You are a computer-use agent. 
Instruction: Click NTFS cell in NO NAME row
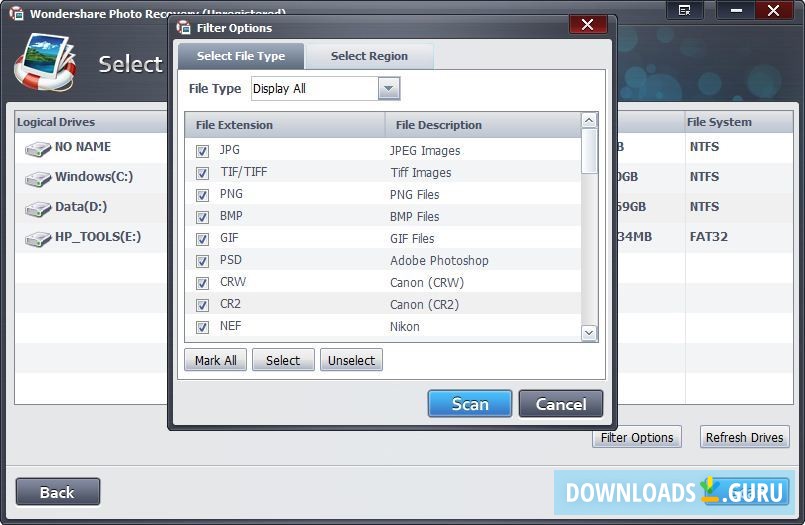point(704,147)
